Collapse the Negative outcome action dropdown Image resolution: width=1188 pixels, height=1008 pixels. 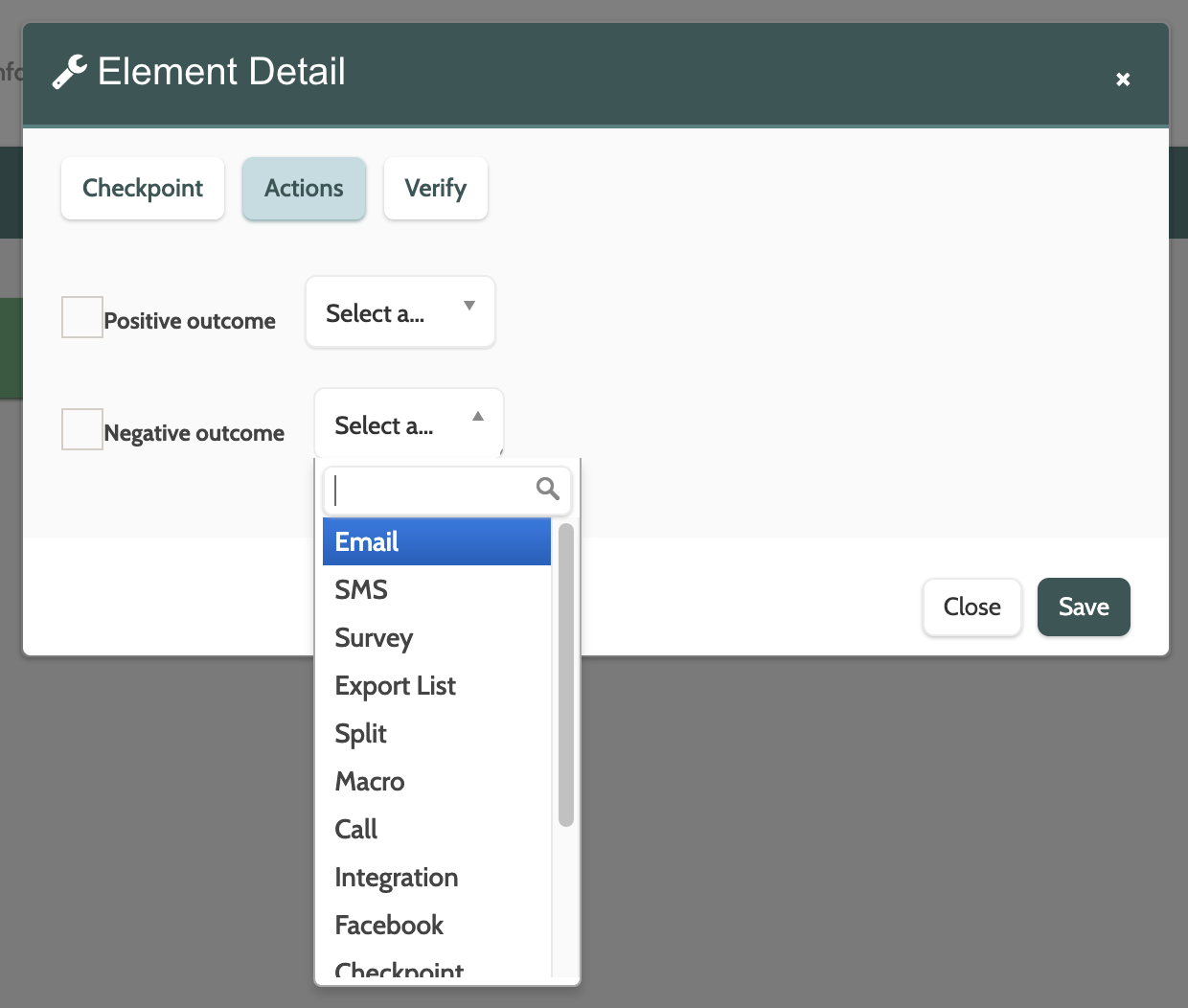(408, 424)
